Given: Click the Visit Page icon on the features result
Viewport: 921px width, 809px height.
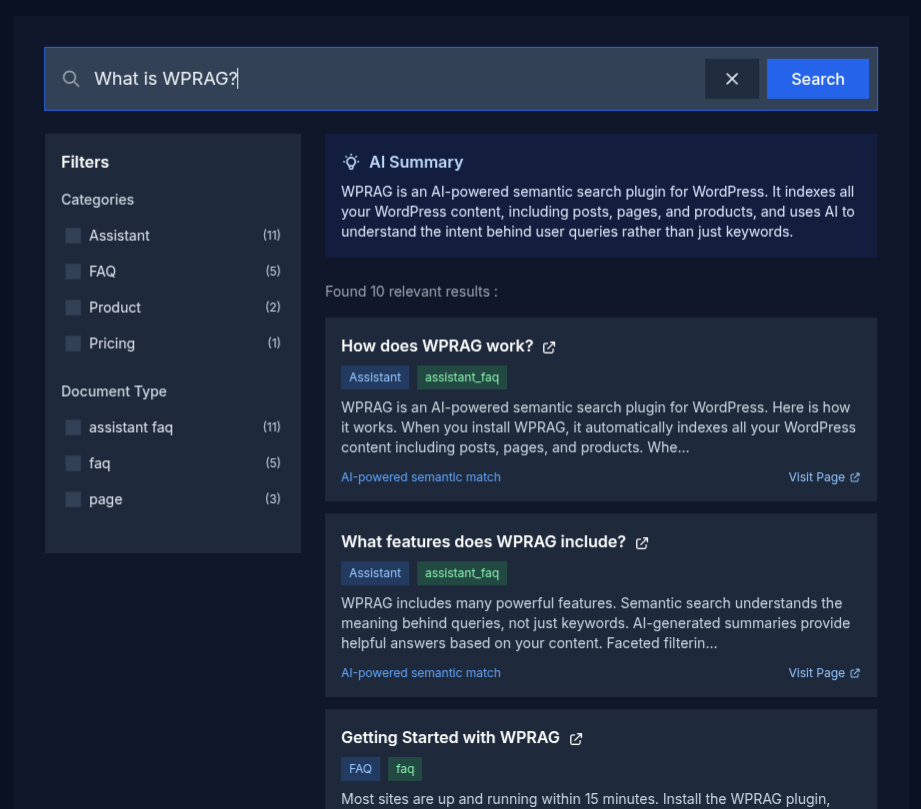Looking at the screenshot, I should pyautogui.click(x=857, y=673).
